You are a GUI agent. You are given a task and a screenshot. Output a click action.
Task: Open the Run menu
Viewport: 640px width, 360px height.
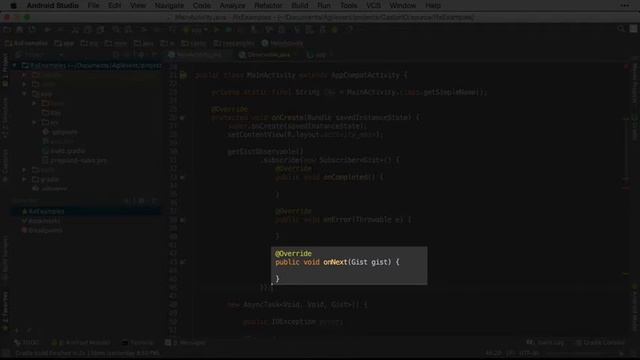324,6
